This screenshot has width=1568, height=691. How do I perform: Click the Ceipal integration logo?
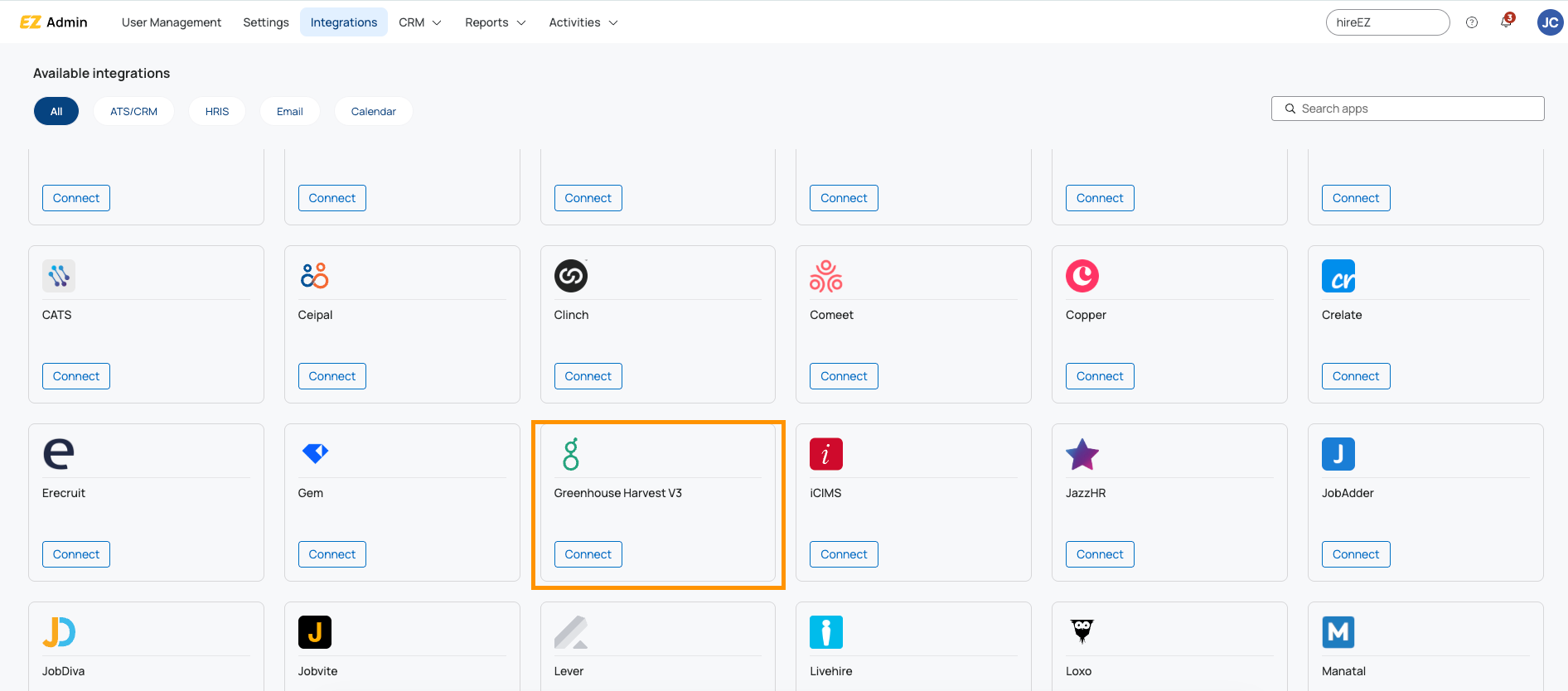point(315,276)
